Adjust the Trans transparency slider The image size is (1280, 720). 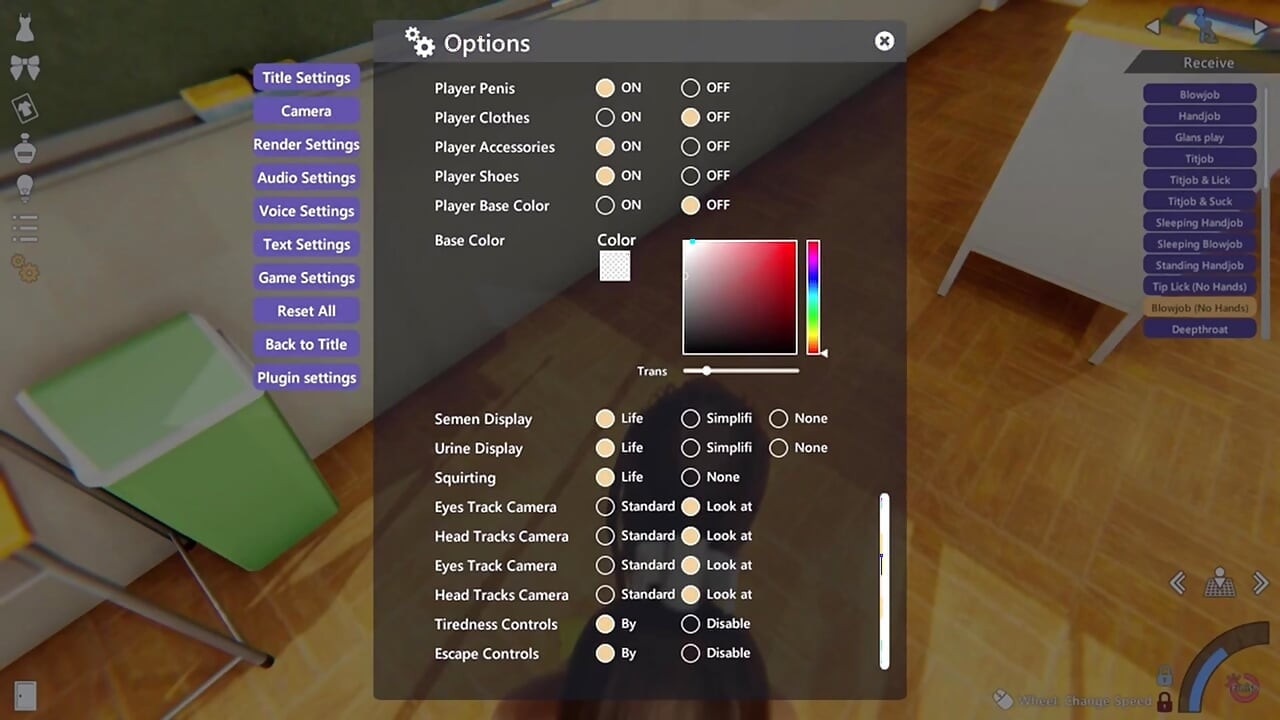(741, 371)
